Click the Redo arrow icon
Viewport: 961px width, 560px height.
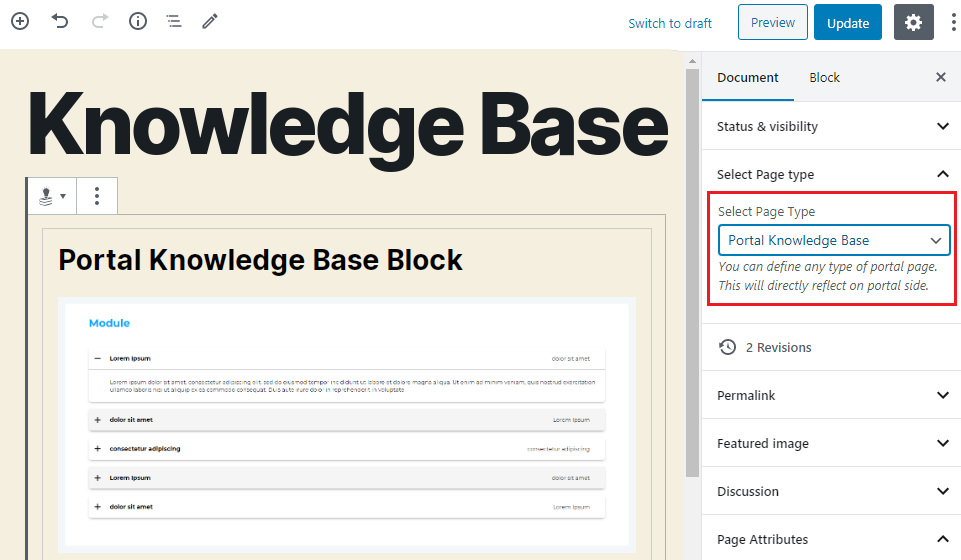tap(99, 21)
